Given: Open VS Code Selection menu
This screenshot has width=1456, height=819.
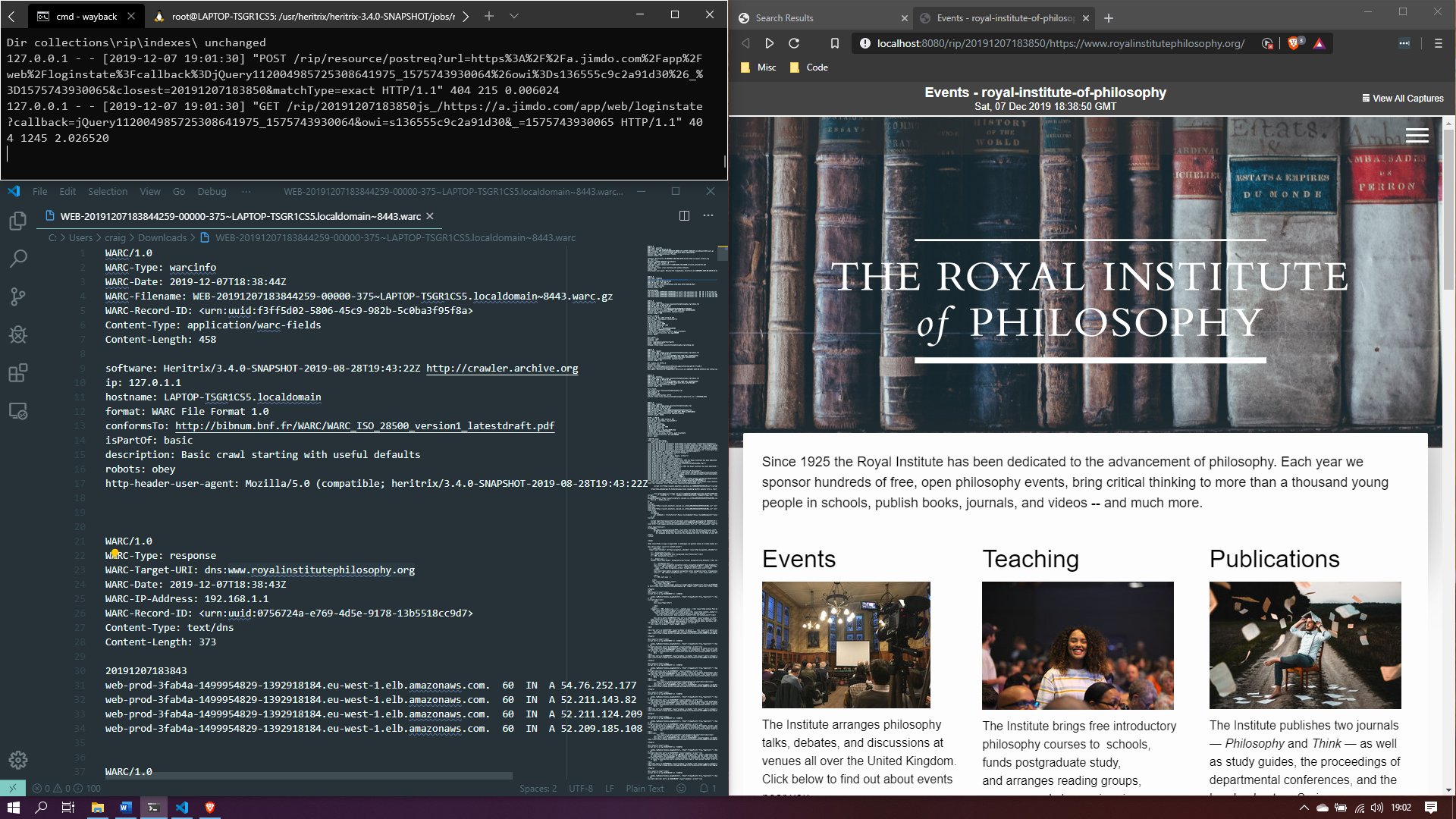Looking at the screenshot, I should (x=108, y=191).
